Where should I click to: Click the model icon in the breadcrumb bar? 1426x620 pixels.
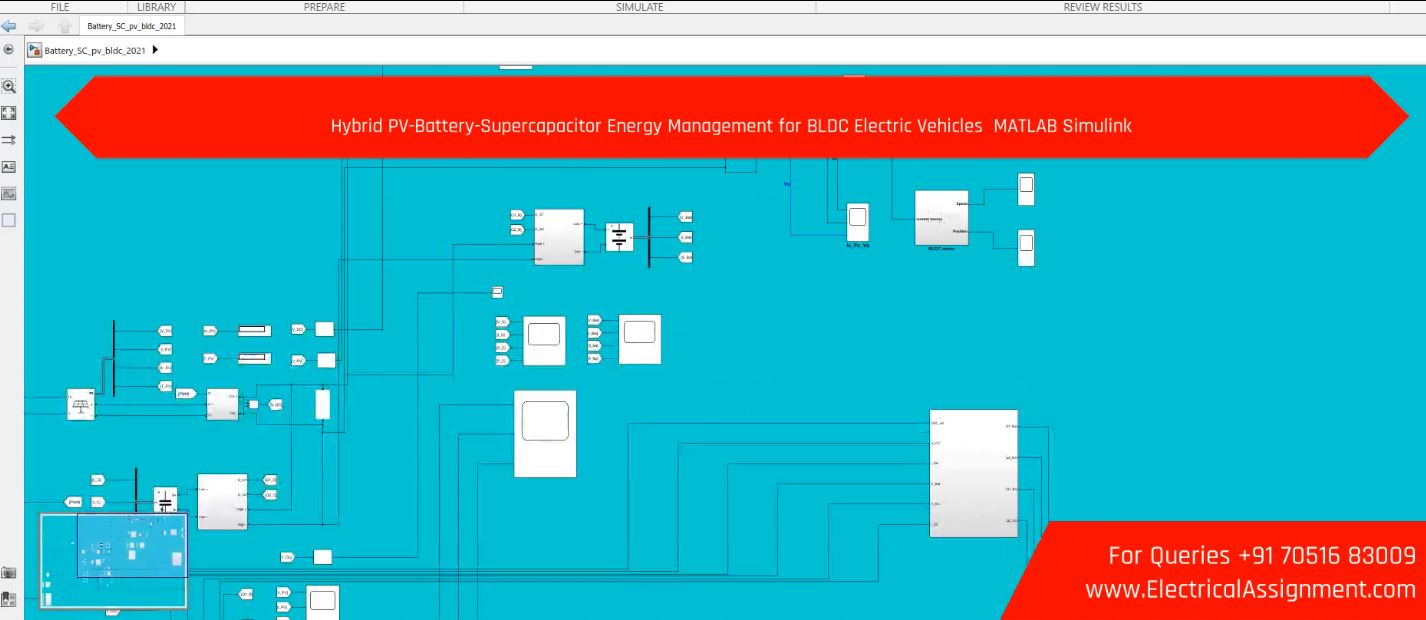pos(35,50)
